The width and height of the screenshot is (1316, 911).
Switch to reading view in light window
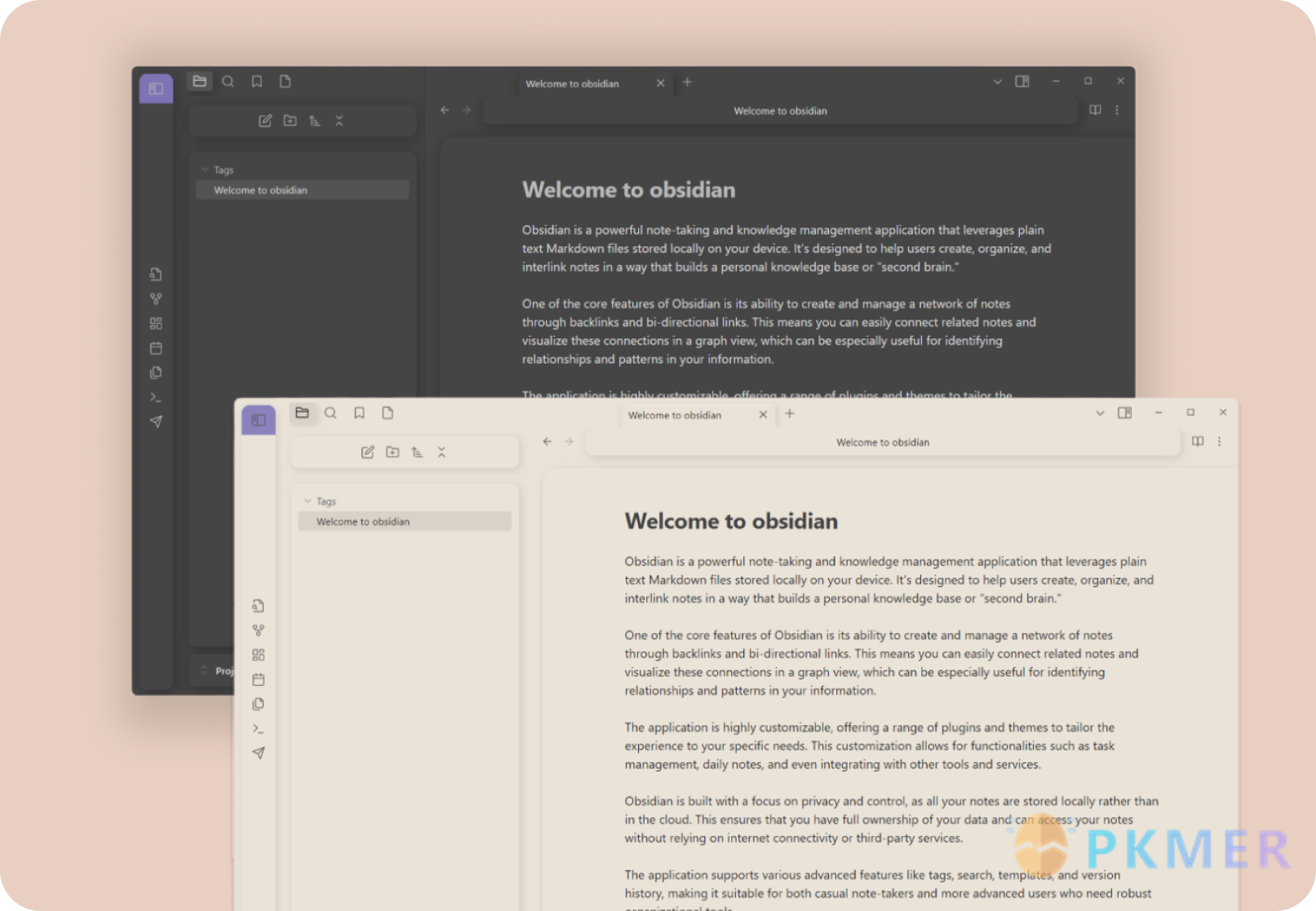1198,441
